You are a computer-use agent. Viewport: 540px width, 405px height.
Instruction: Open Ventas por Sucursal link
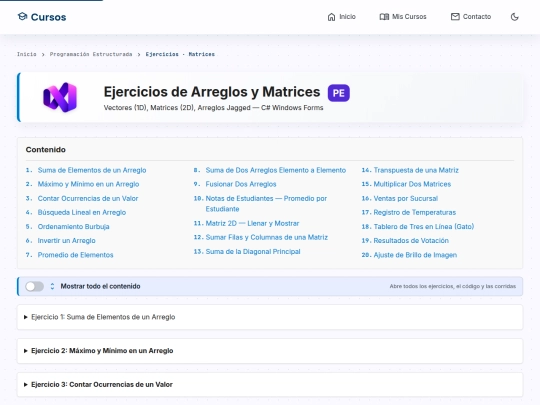click(406, 199)
